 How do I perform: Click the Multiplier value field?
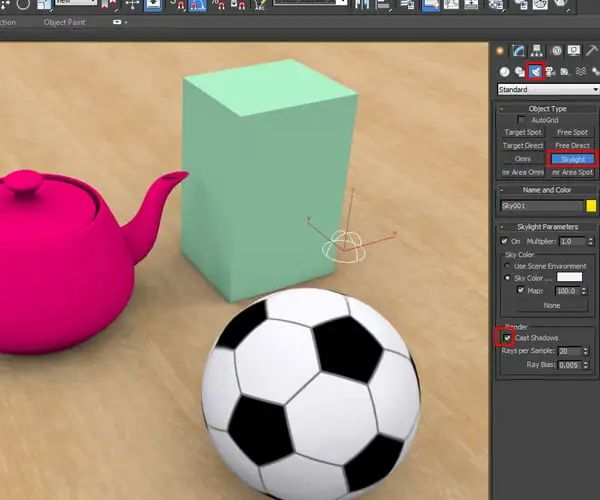tap(572, 241)
